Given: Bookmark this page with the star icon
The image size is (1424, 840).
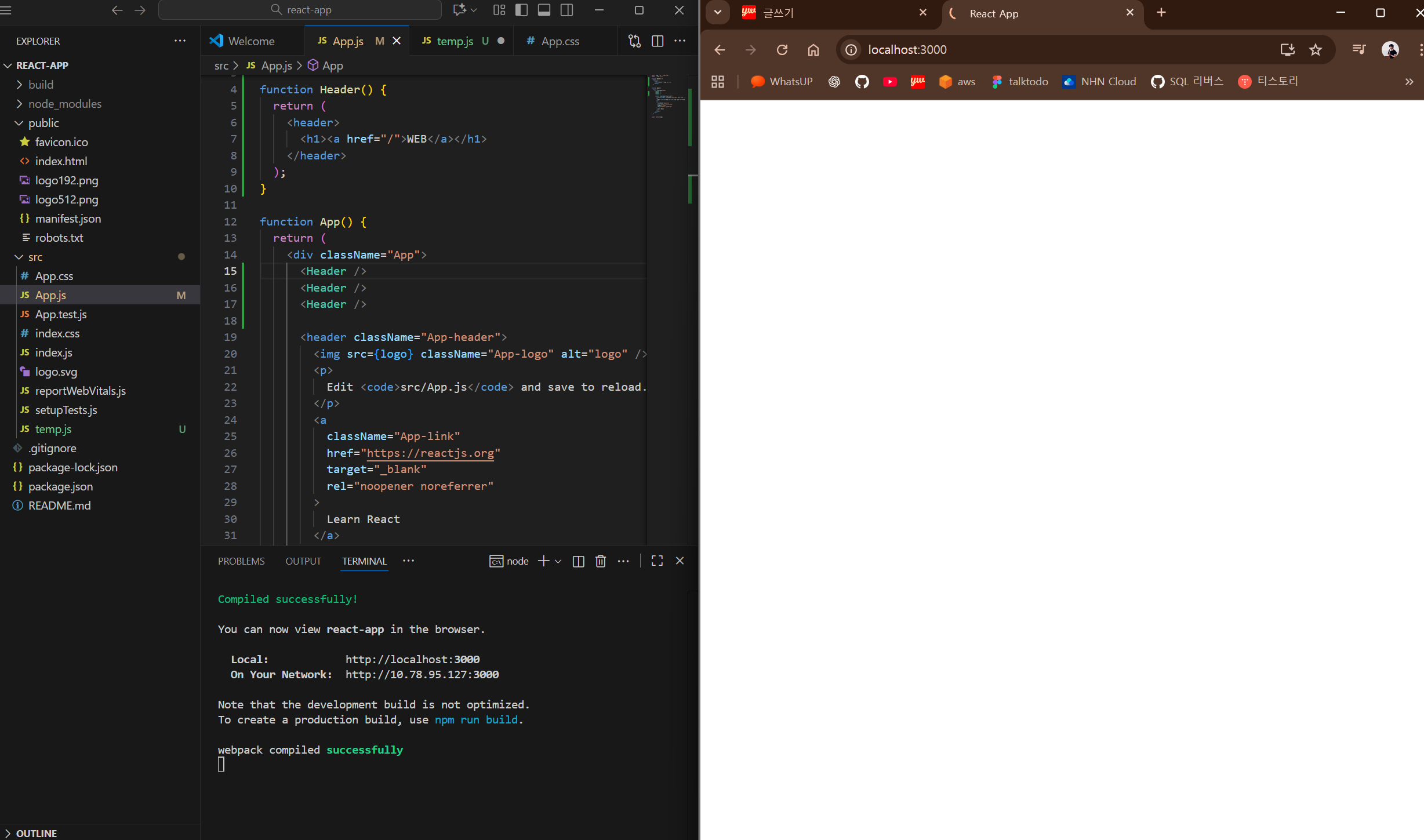Looking at the screenshot, I should point(1316,50).
